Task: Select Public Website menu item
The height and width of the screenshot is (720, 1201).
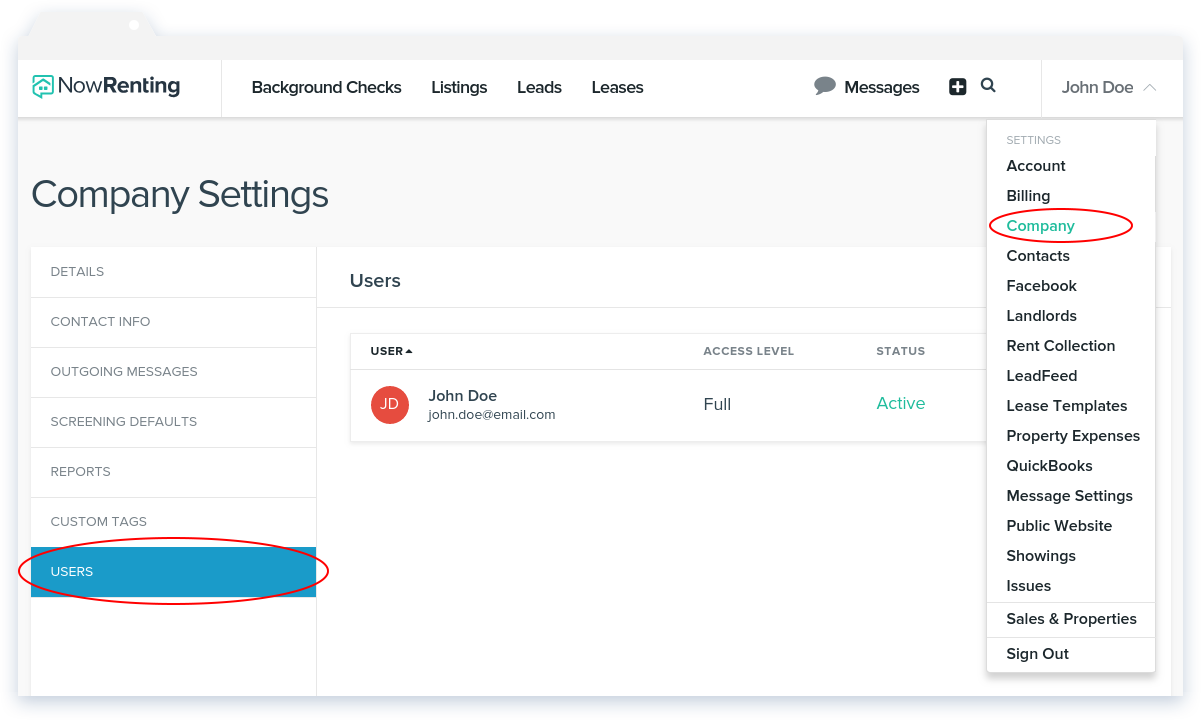Action: coord(1059,526)
